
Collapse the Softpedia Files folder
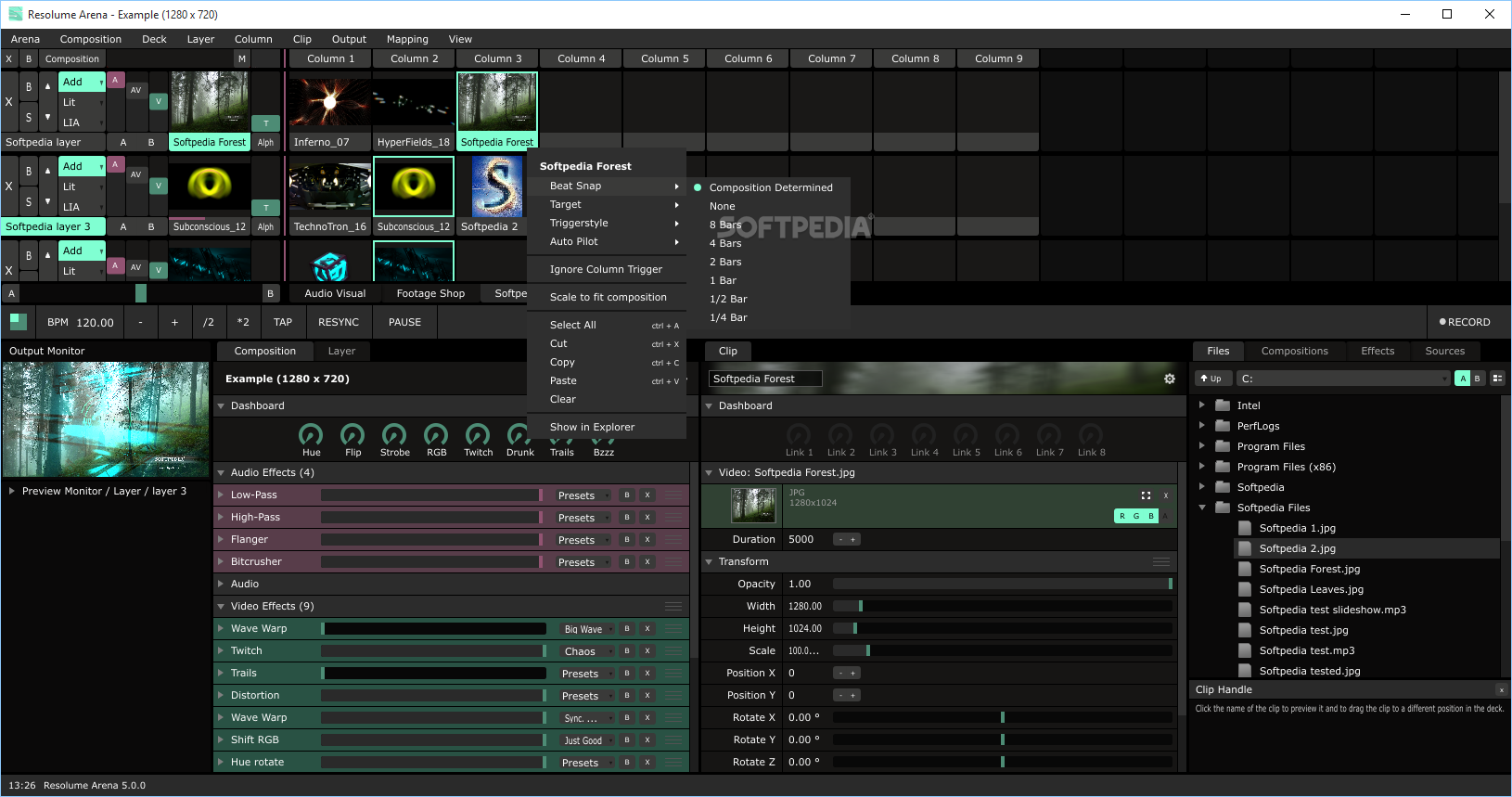pos(1202,508)
